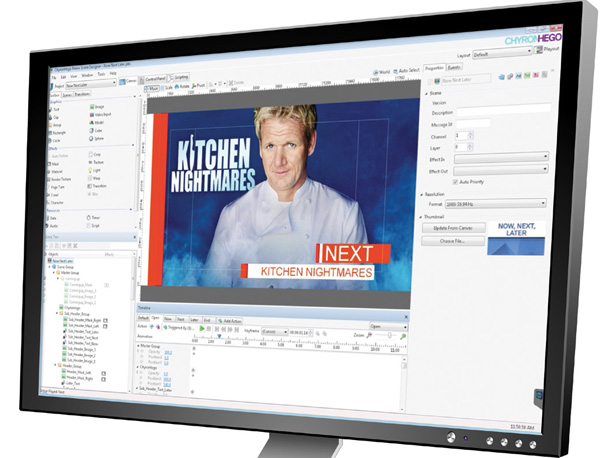Open the Keyframe dropdown in Timeline
Viewport: 600px width, 458px height.
274,332
